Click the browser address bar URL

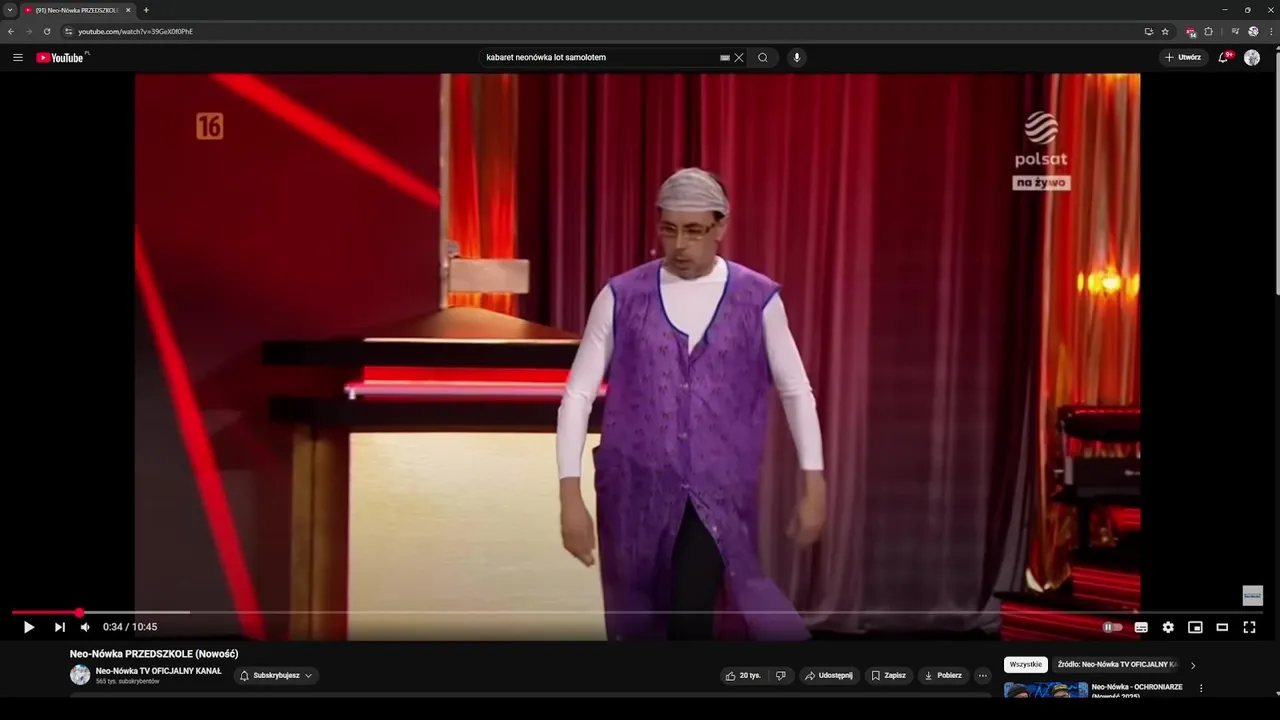(x=135, y=31)
